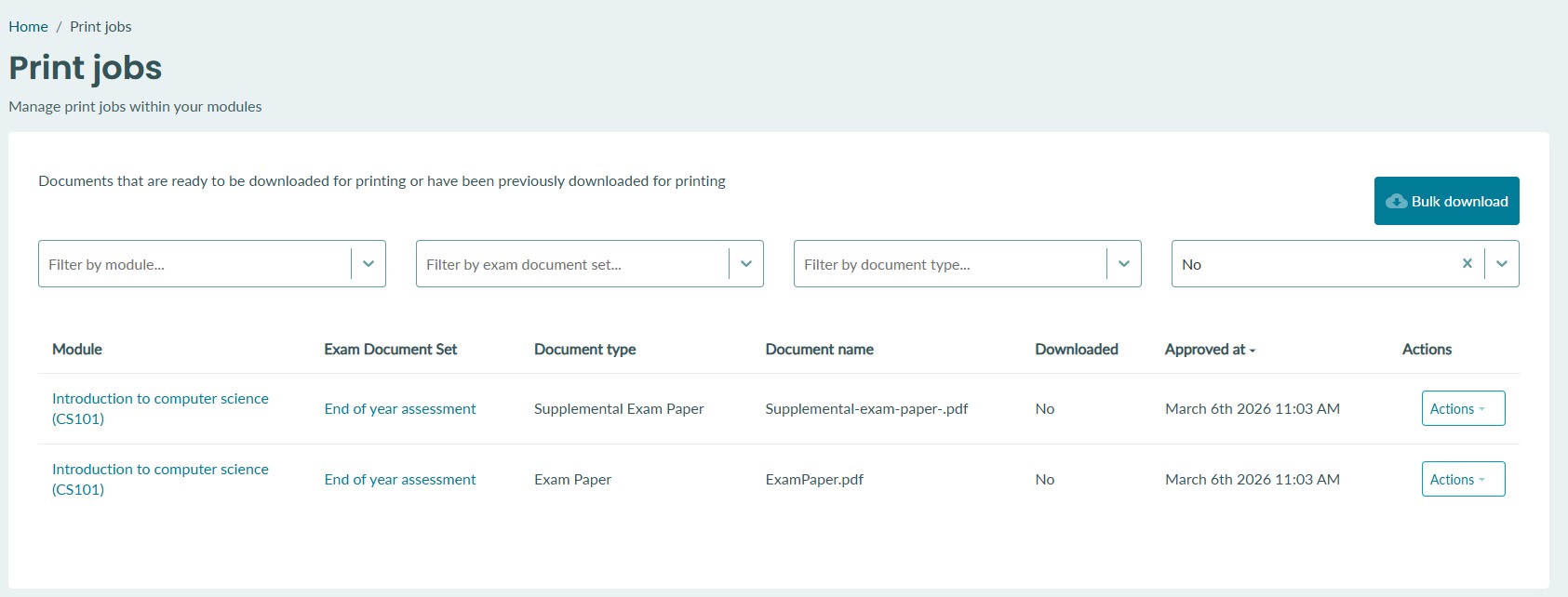Select the ExamPaper.pdf document name

tap(814, 479)
